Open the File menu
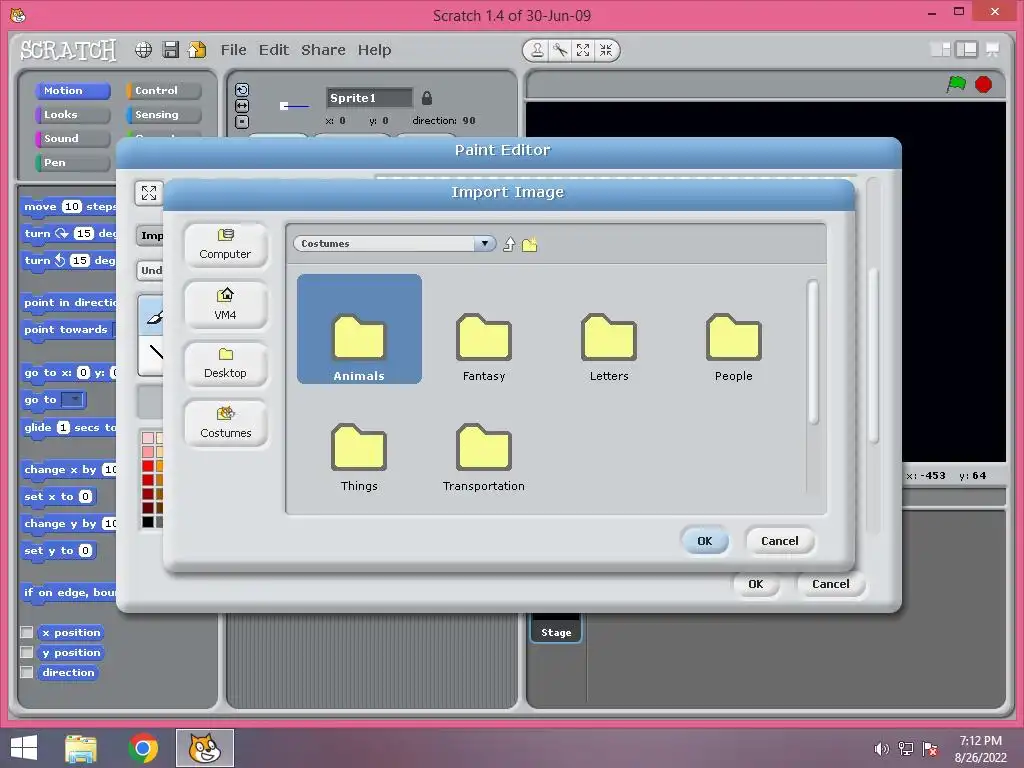This screenshot has width=1024, height=768. [x=233, y=50]
